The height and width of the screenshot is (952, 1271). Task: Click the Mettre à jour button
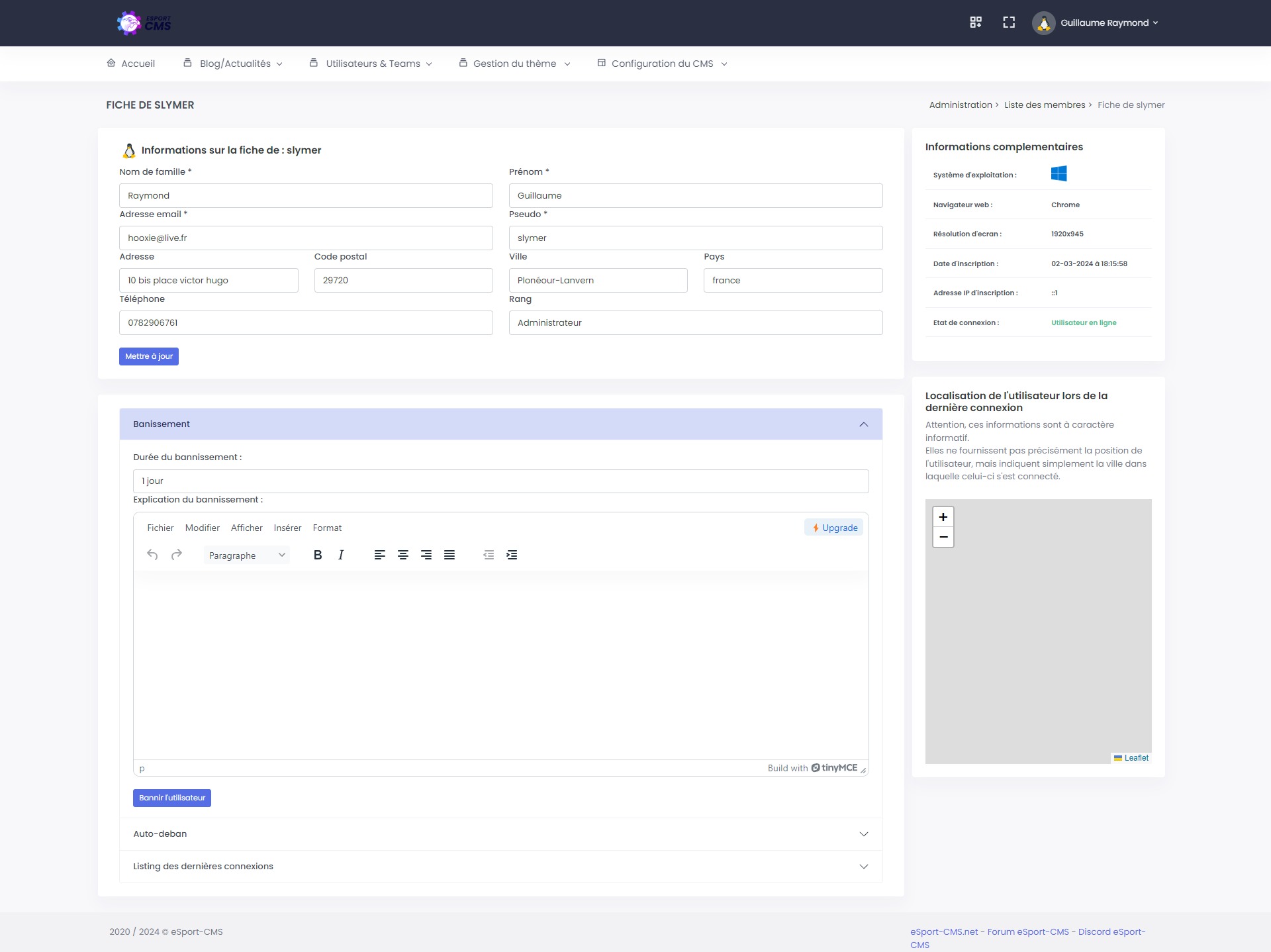(149, 356)
